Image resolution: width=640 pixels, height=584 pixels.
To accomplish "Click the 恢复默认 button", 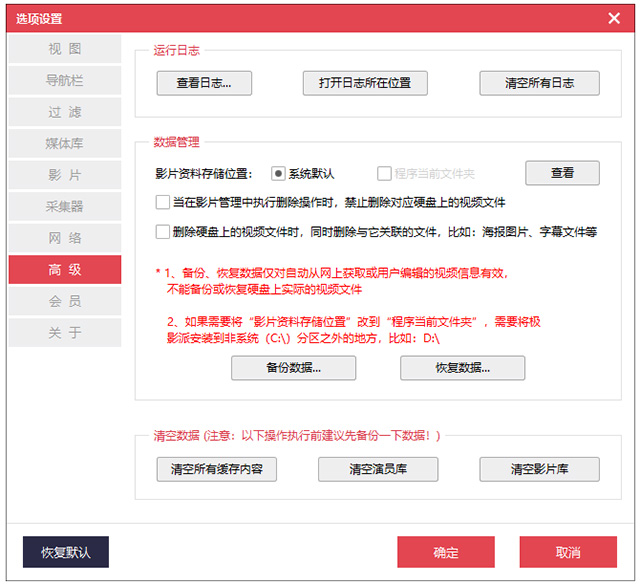I will point(66,552).
